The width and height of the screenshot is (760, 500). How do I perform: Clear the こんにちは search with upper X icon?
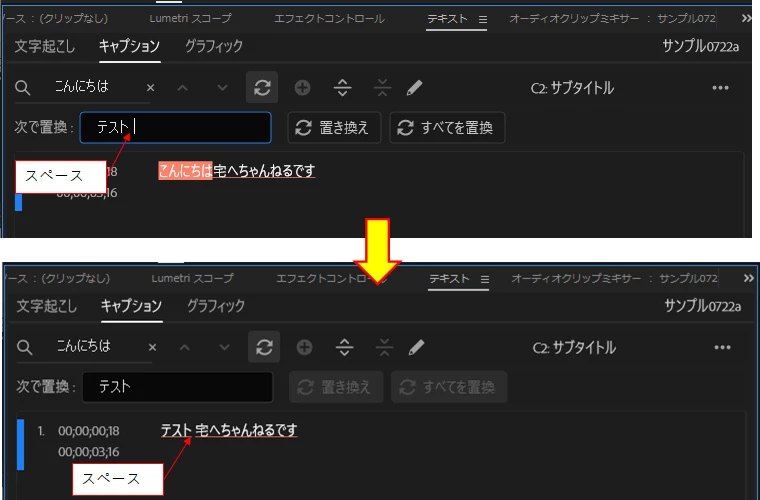150,88
